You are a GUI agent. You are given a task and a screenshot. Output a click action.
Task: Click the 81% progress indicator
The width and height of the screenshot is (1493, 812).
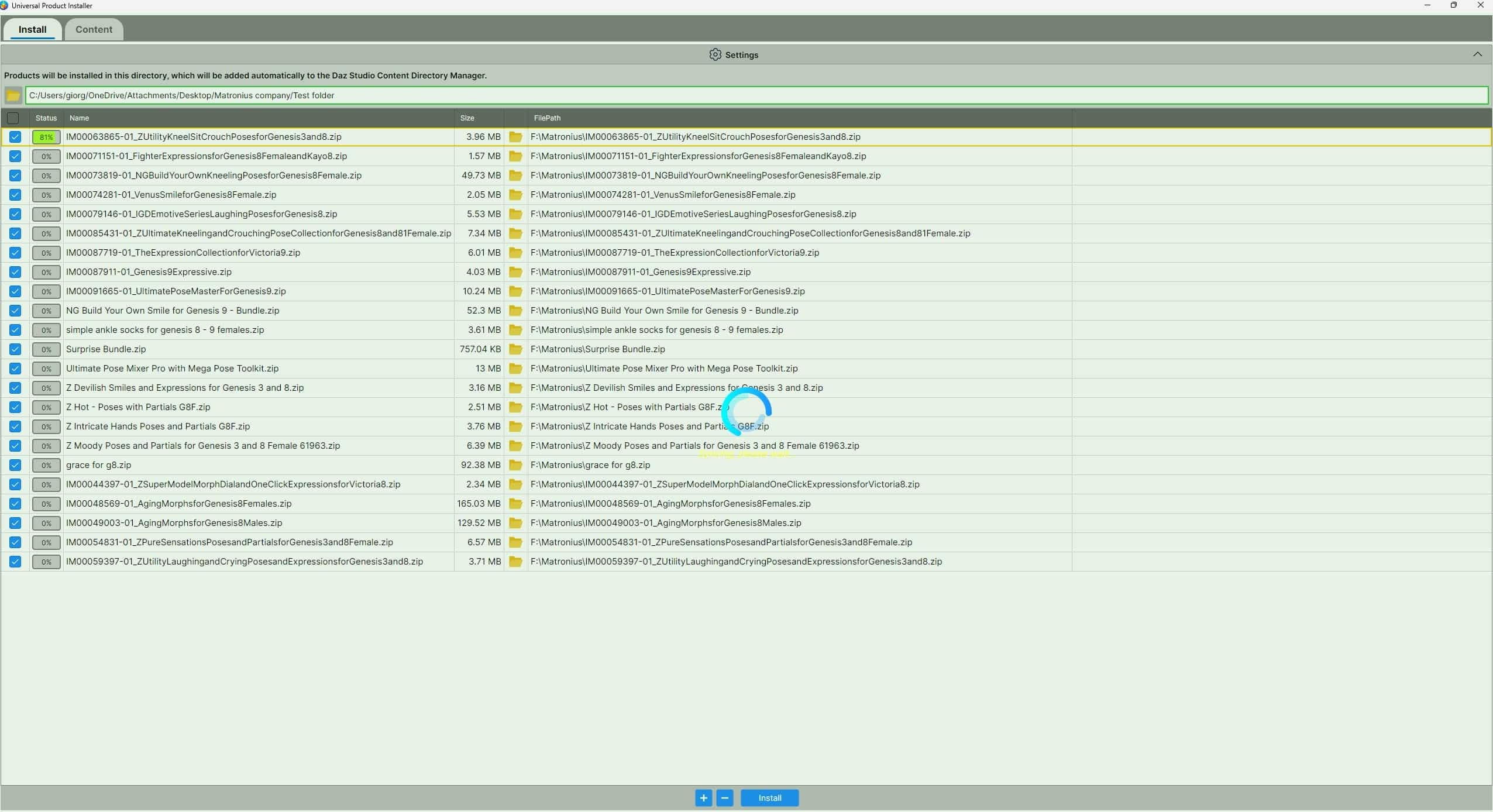click(47, 137)
